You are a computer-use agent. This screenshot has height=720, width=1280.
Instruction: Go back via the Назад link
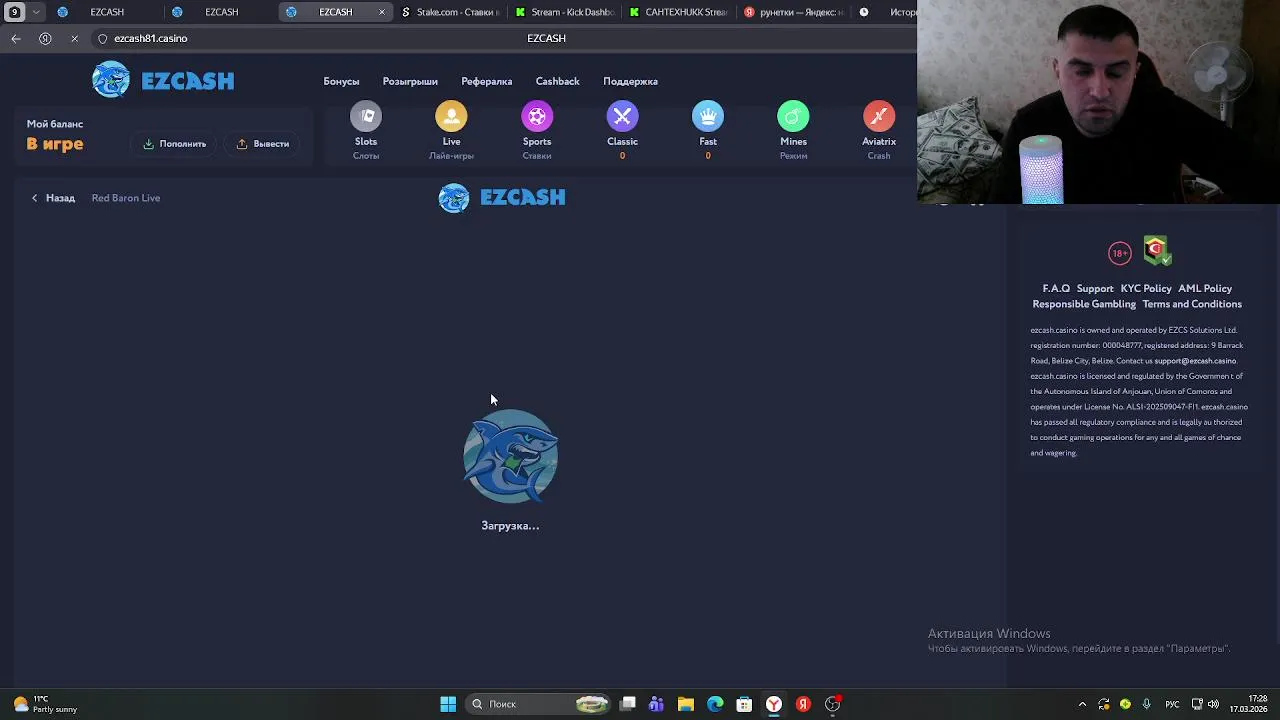click(x=53, y=198)
